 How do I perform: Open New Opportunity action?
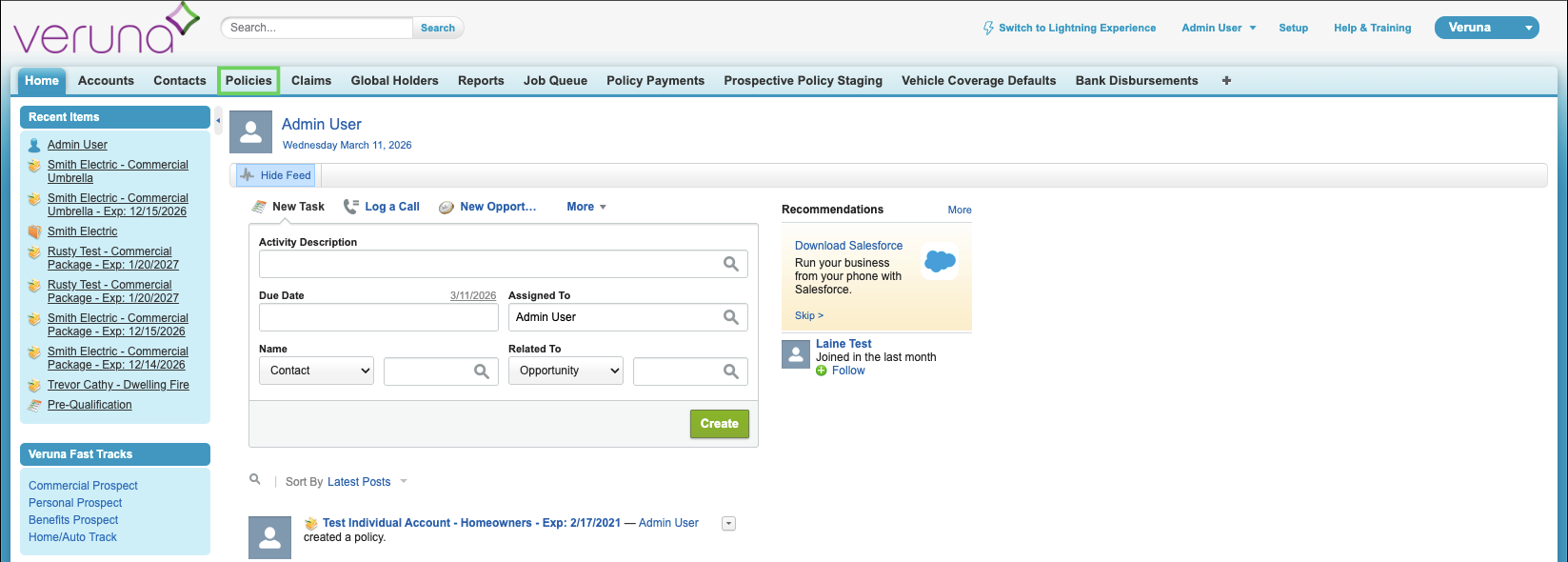click(x=487, y=207)
